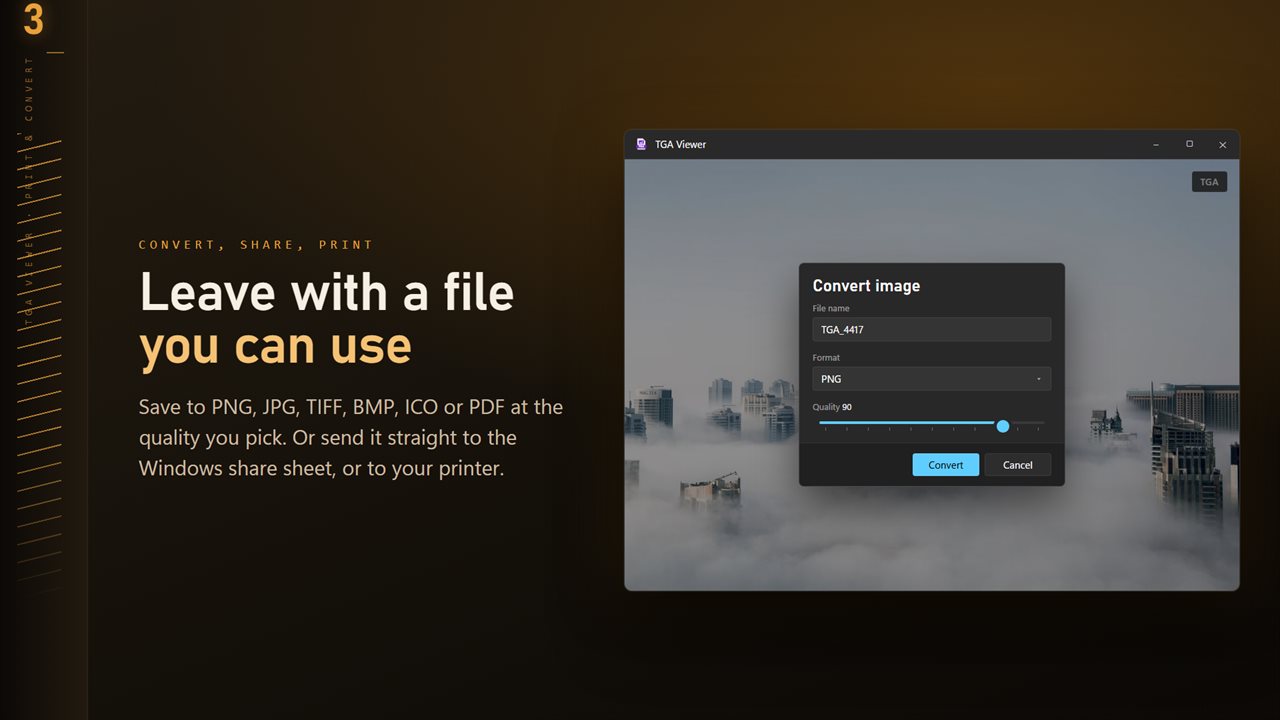Image resolution: width=1280 pixels, height=720 pixels.
Task: Click the Quality slider handle
Action: (x=1003, y=426)
